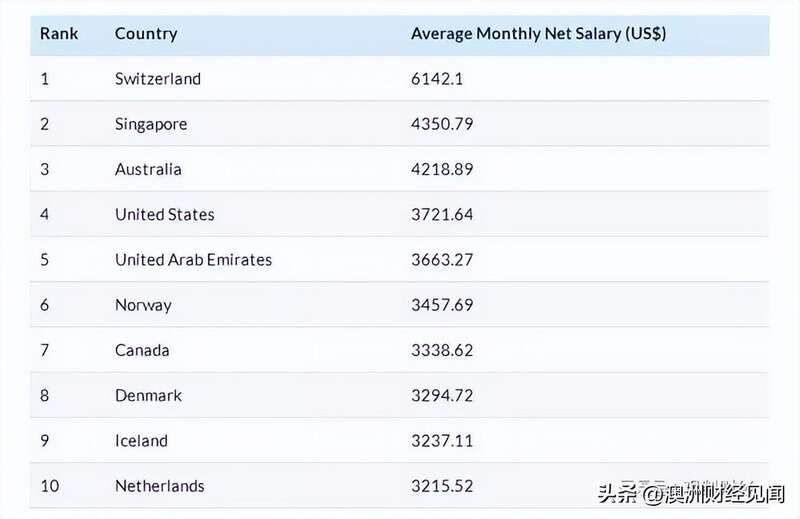Image resolution: width=800 pixels, height=519 pixels.
Task: Click salary value 4350.79
Action: pos(442,124)
